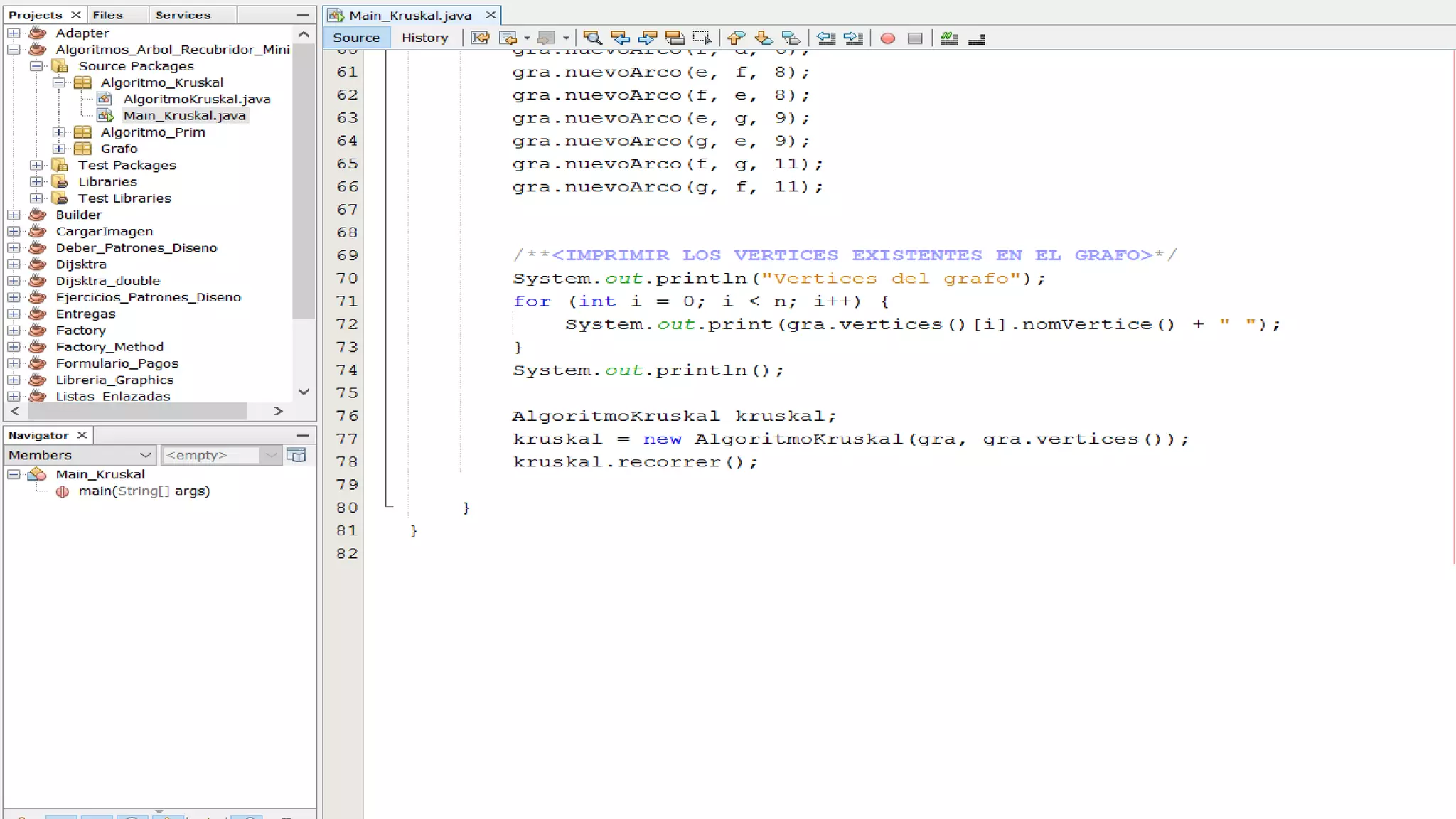
Task: Select the Dijsktra_double project
Action: (x=107, y=281)
